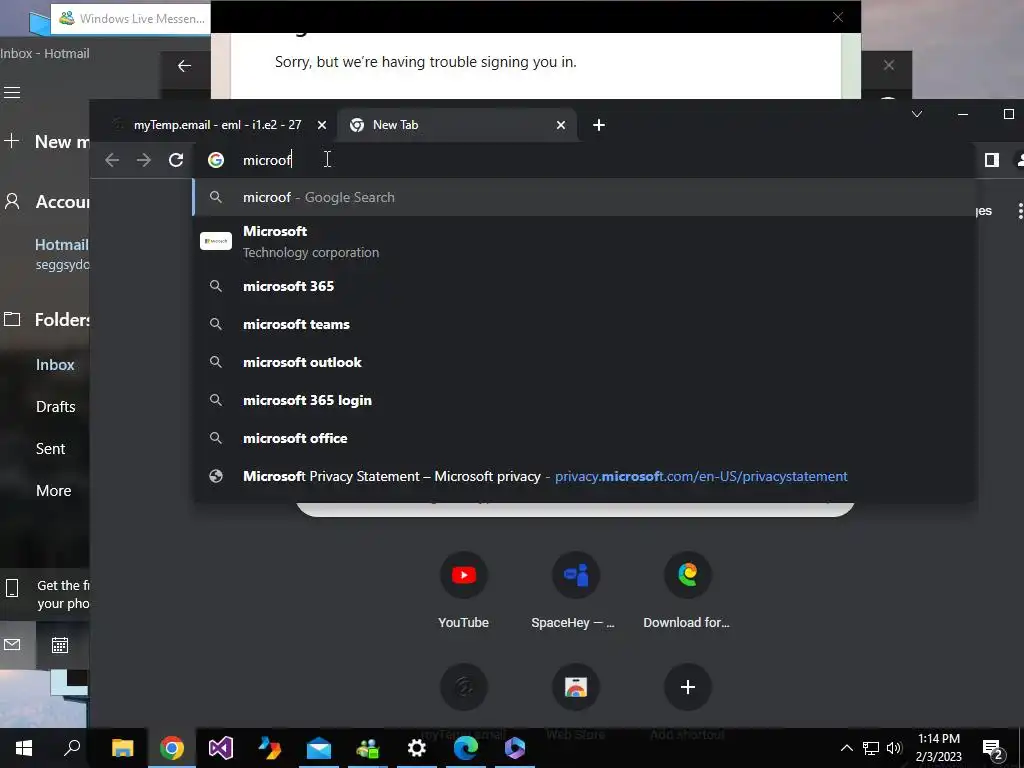This screenshot has width=1024, height=768.
Task: Close the New Tab tab
Action: (561, 125)
